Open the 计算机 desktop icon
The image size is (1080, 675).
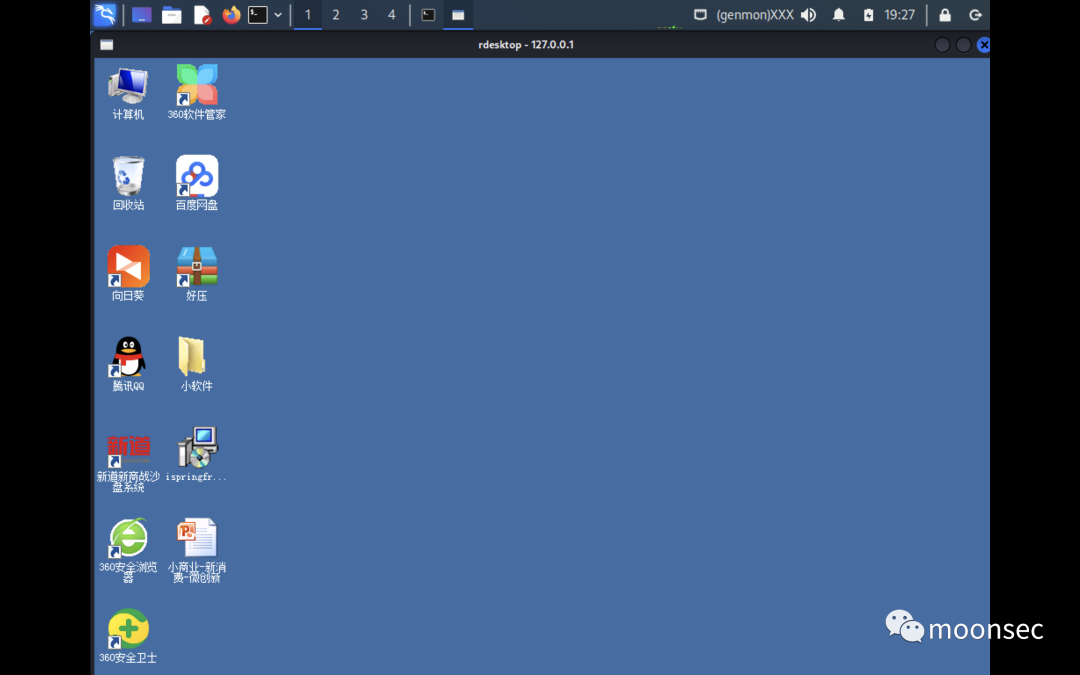tap(128, 93)
